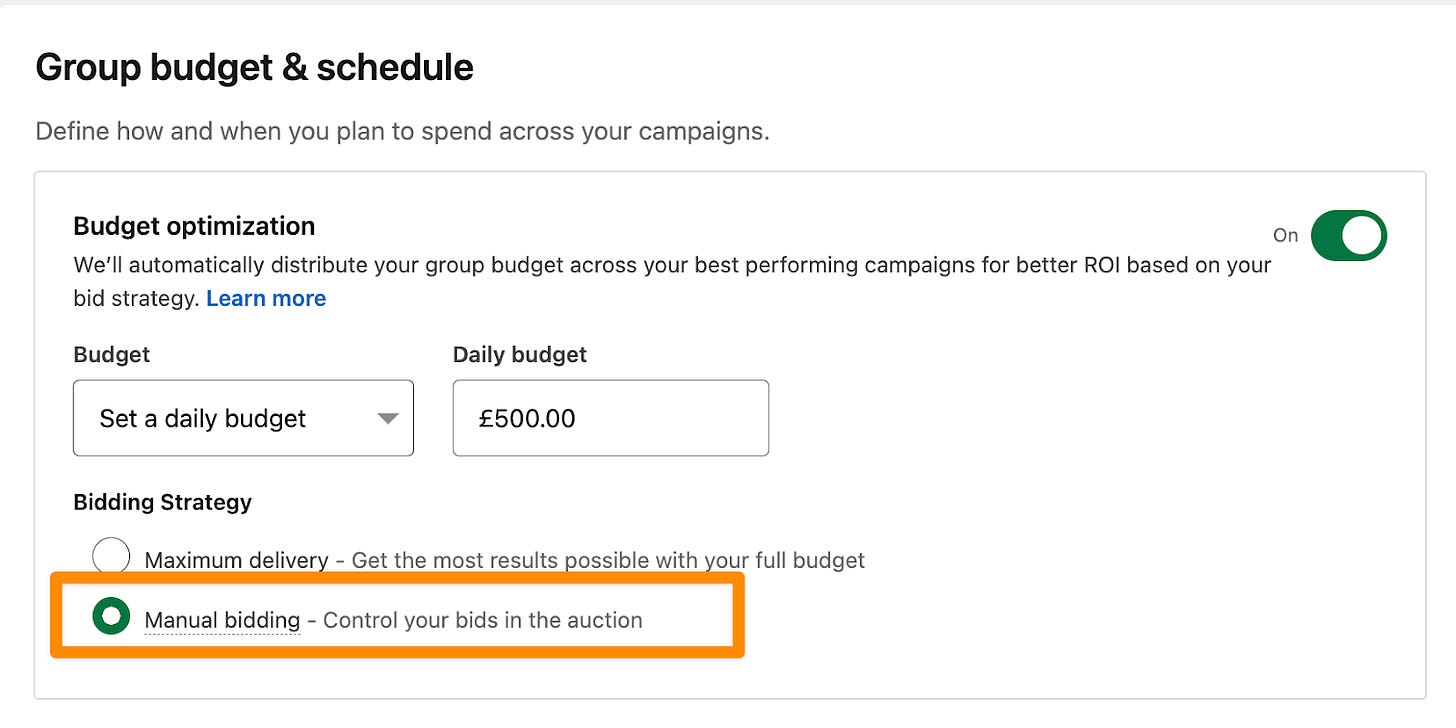Click the Budget label above the dropdown
This screenshot has width=1456, height=728.
click(x=112, y=354)
